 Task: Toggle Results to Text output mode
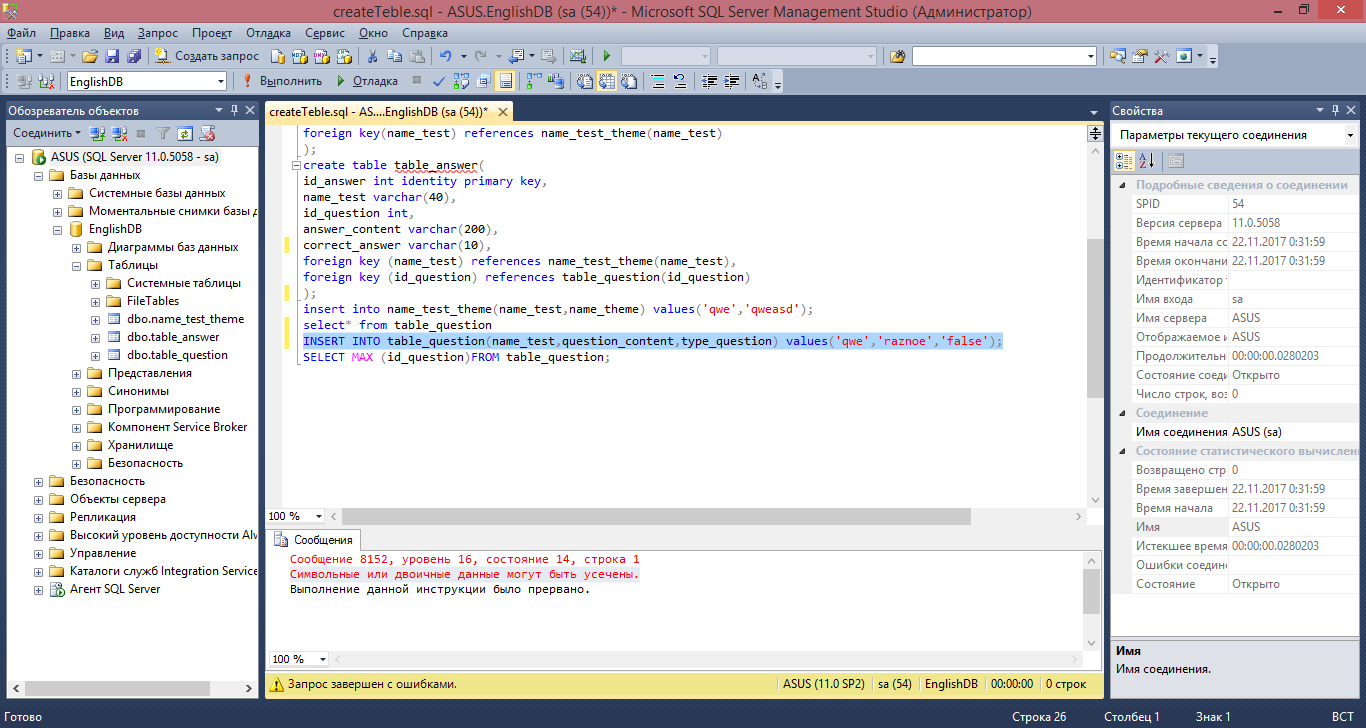pyautogui.click(x=583, y=81)
